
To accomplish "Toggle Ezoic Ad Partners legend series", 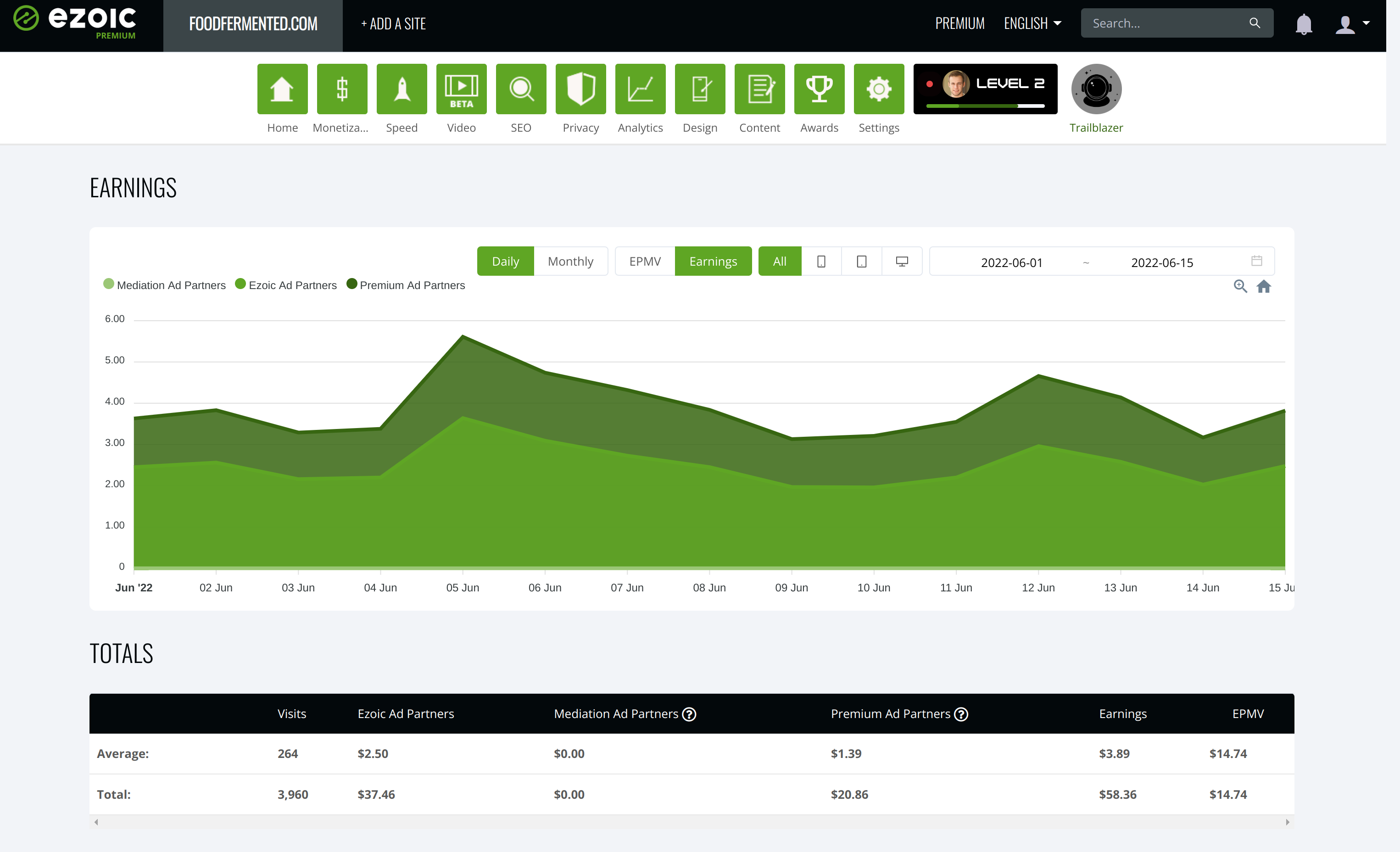I will click(x=286, y=284).
